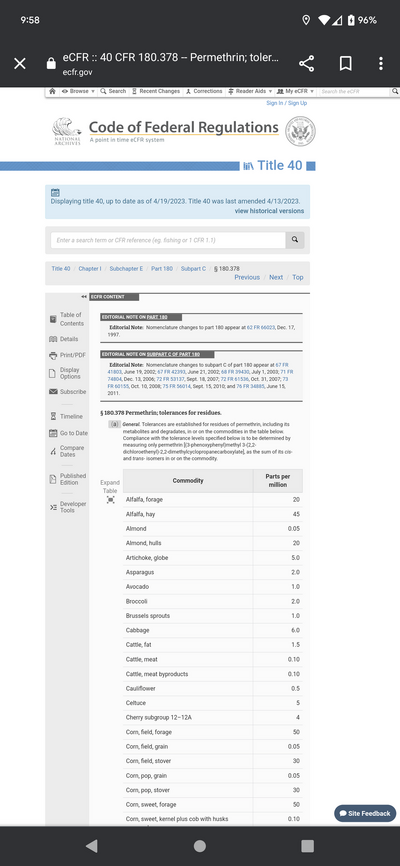This screenshot has height=866, width=400.
Task: Navigate to Chapter I breadcrumb
Action: (90, 269)
